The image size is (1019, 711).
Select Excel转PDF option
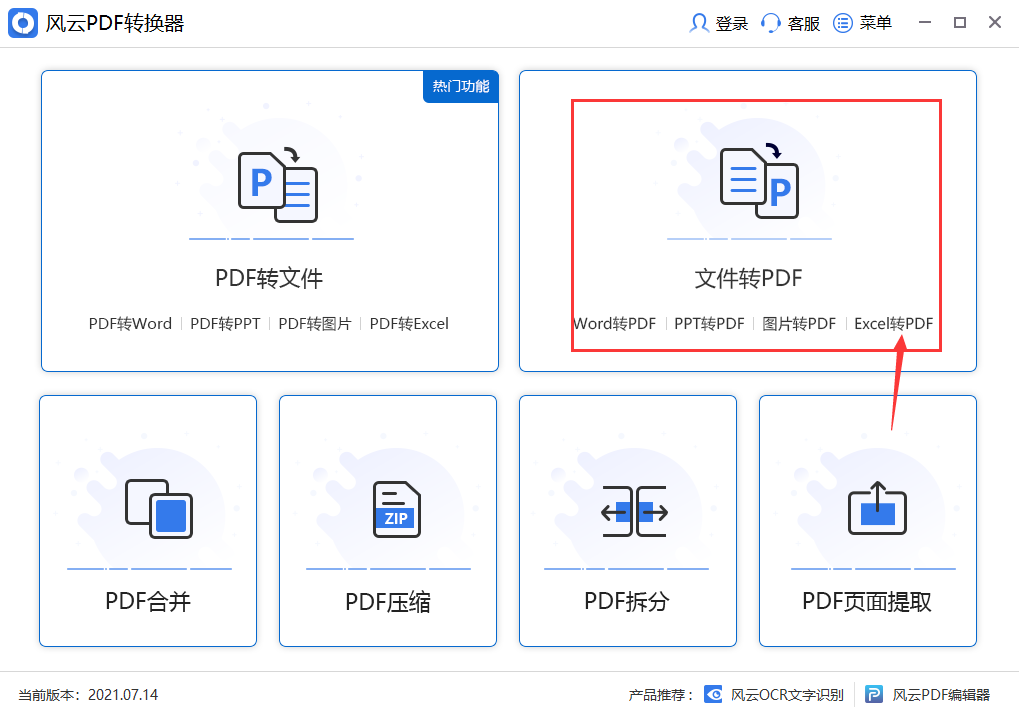click(x=894, y=324)
